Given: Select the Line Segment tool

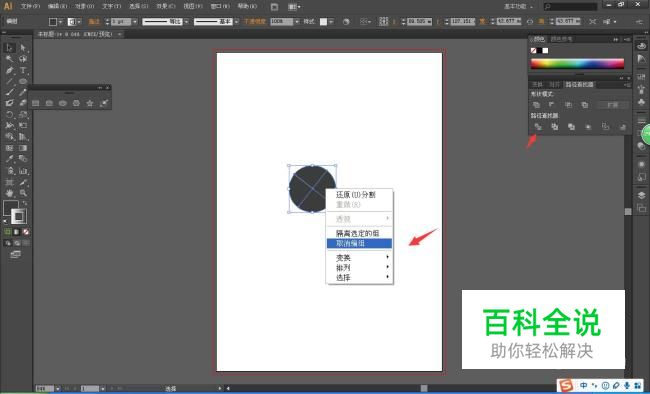Looking at the screenshot, I should 9,81.
